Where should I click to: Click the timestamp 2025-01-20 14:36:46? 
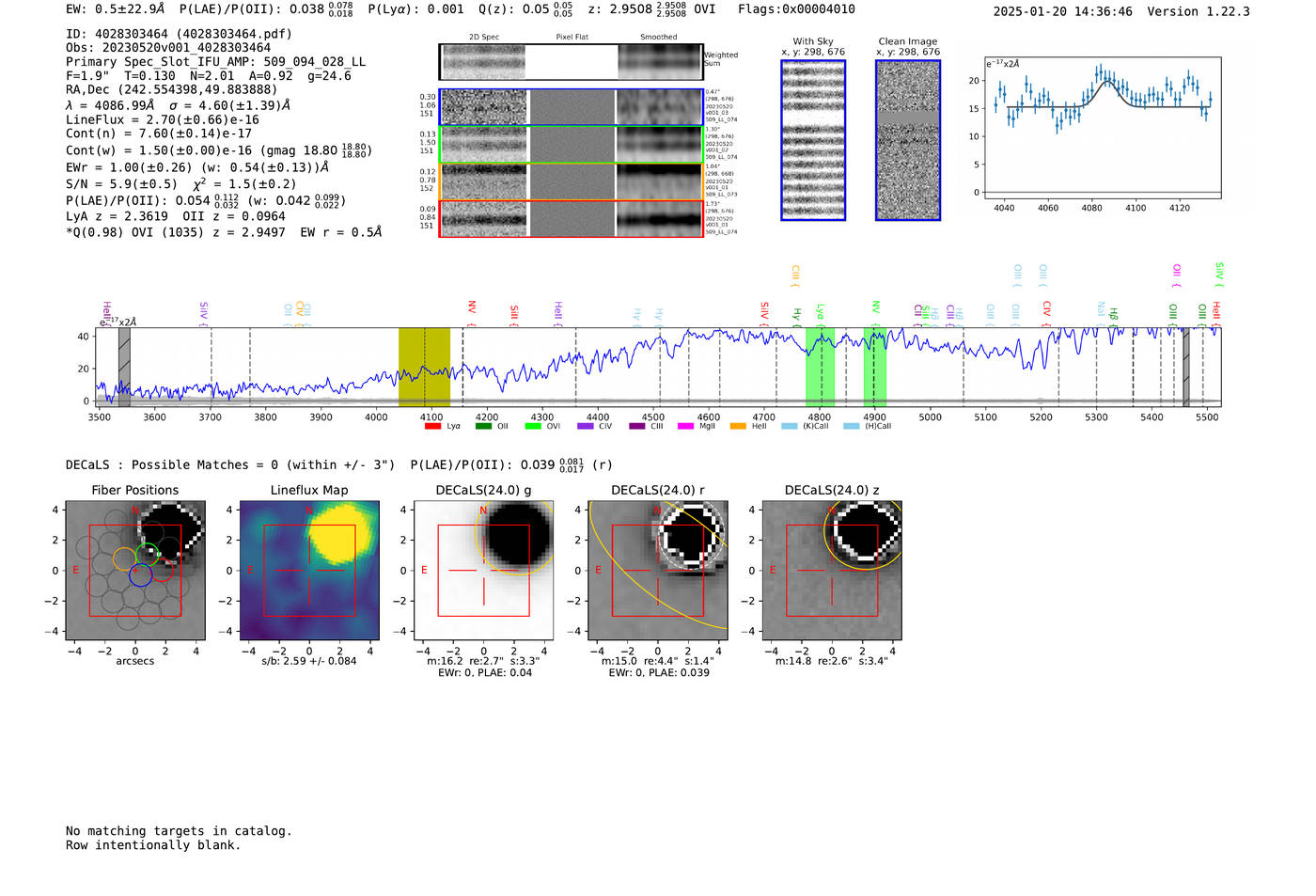(1062, 11)
